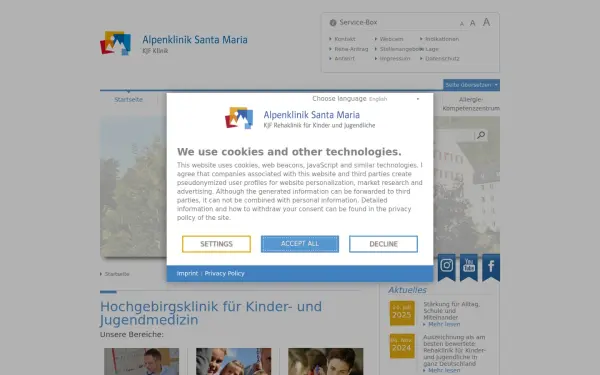Click the Auszeichnung als am besten bewertete headline
Image resolution: width=600 pixels, height=375 pixels.
pos(454,350)
